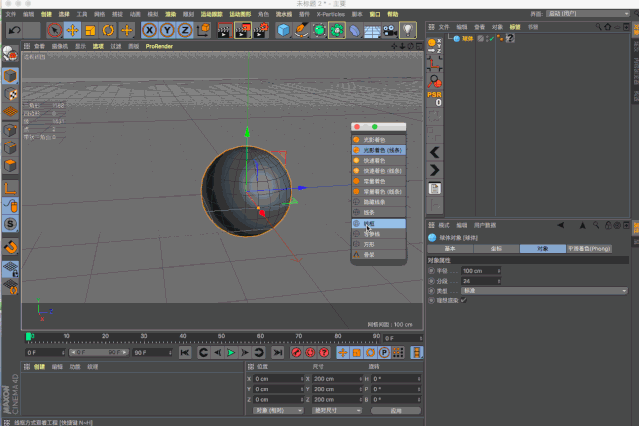The width and height of the screenshot is (639, 426).
Task: Toggle the 理想渲染 render perfect checkbox
Action: pos(464,300)
